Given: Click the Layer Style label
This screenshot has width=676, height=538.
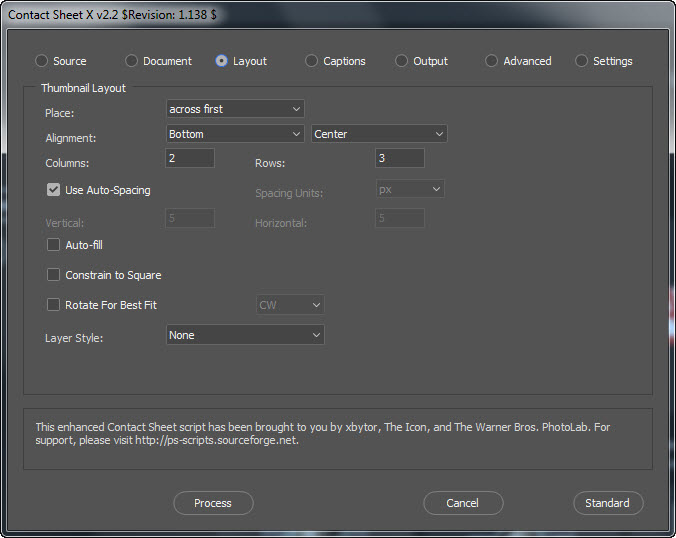Looking at the screenshot, I should pos(74,338).
